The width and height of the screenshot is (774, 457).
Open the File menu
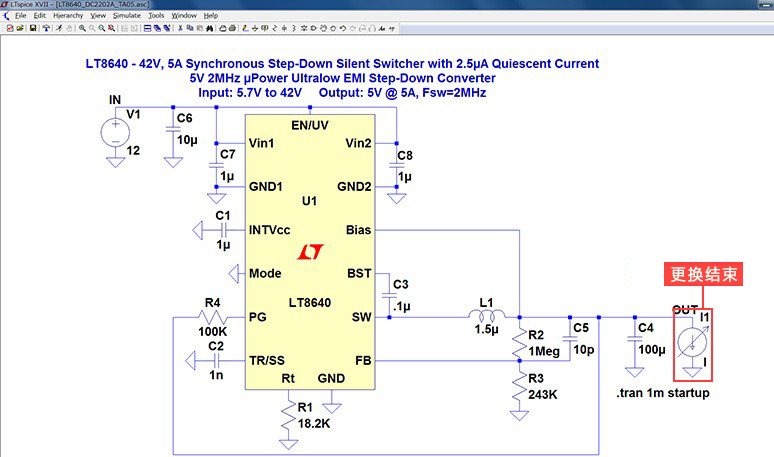[x=20, y=16]
